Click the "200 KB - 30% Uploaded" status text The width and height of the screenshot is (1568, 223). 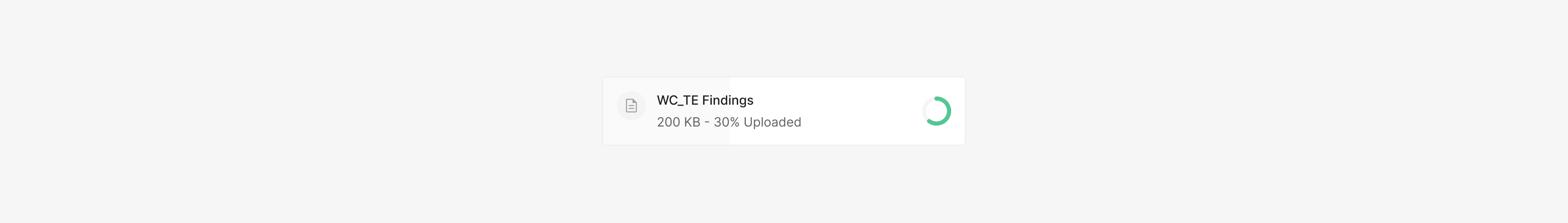[729, 122]
